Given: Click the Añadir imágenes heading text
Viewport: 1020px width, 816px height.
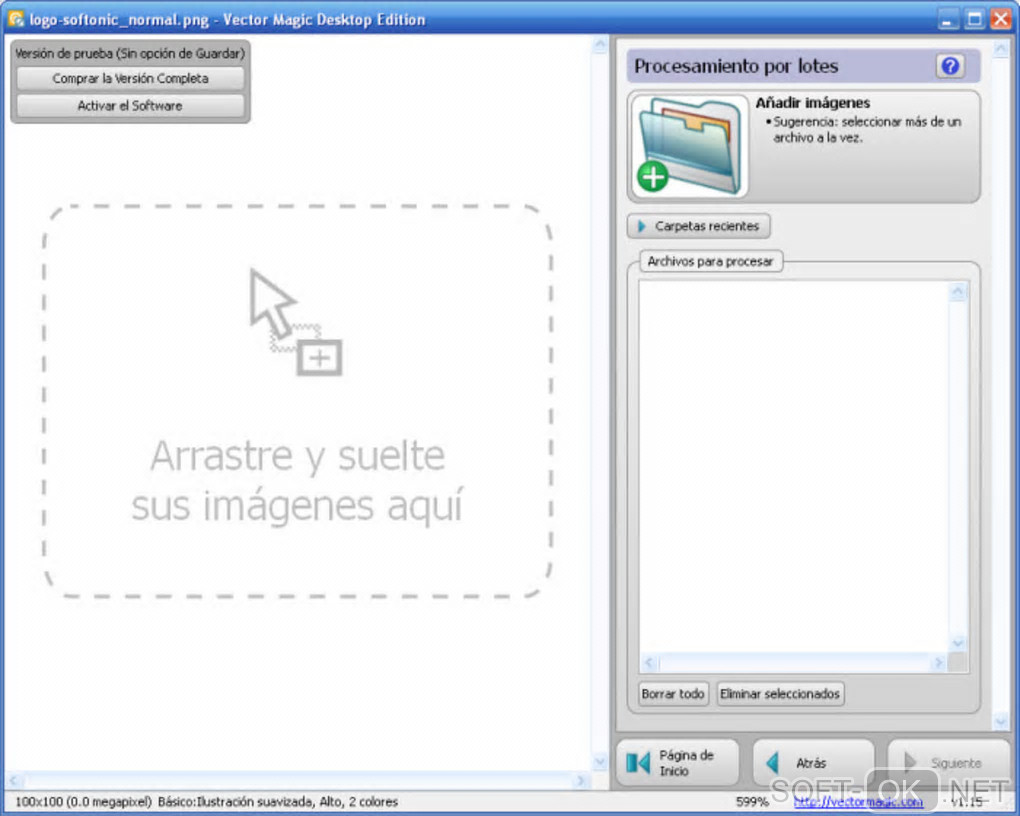Looking at the screenshot, I should coord(812,103).
